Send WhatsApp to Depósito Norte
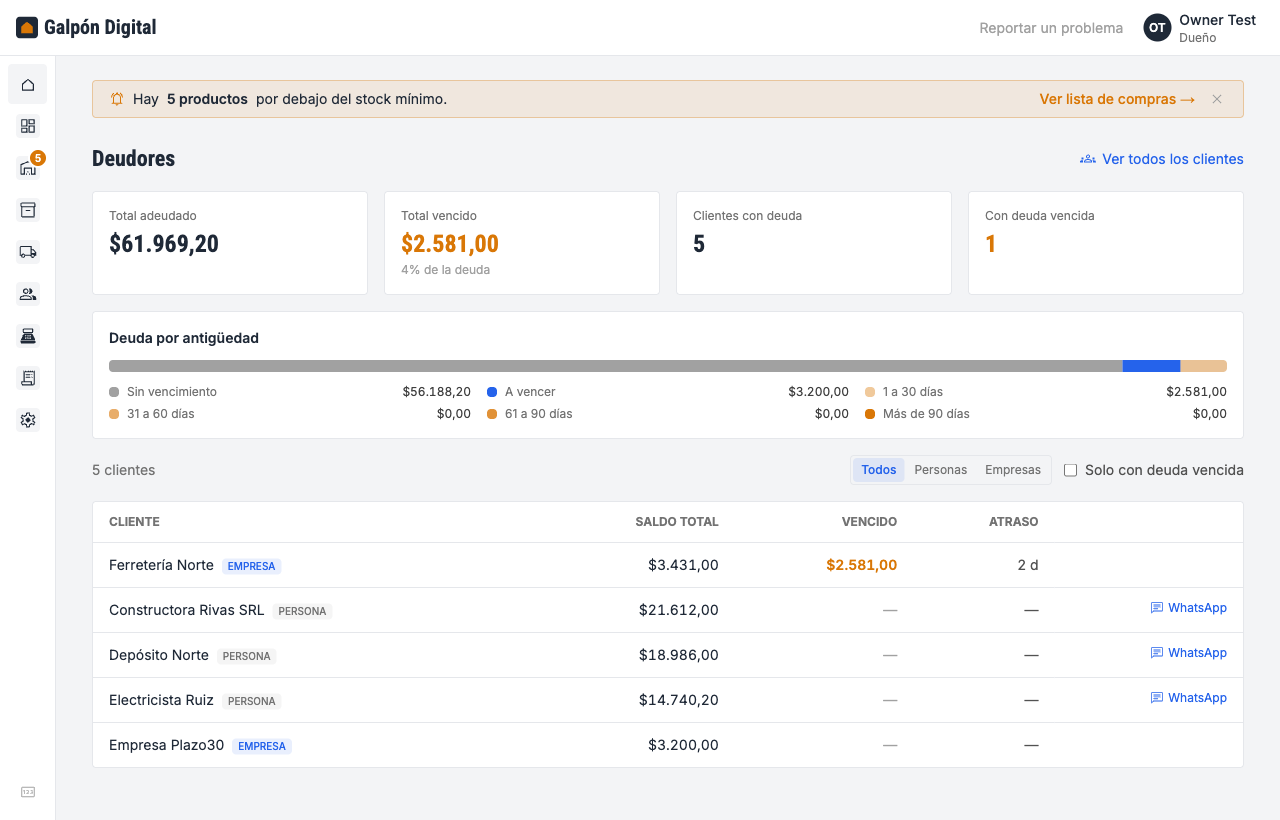This screenshot has width=1280, height=820. click(x=1188, y=653)
